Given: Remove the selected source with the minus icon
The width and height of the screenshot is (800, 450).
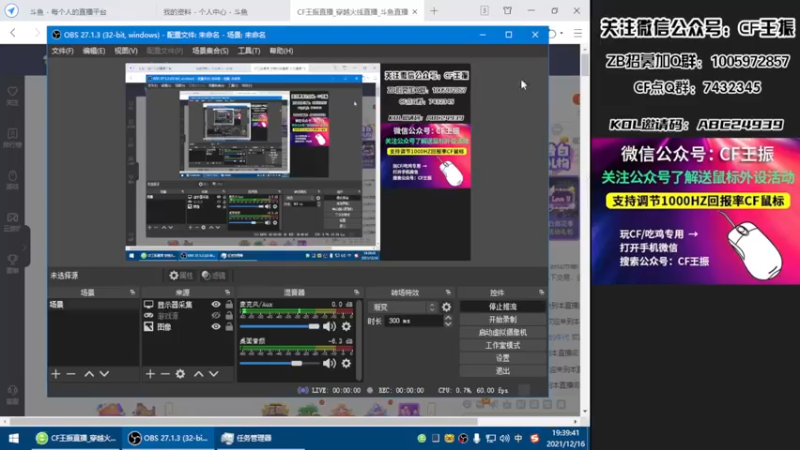Looking at the screenshot, I should coord(165,374).
